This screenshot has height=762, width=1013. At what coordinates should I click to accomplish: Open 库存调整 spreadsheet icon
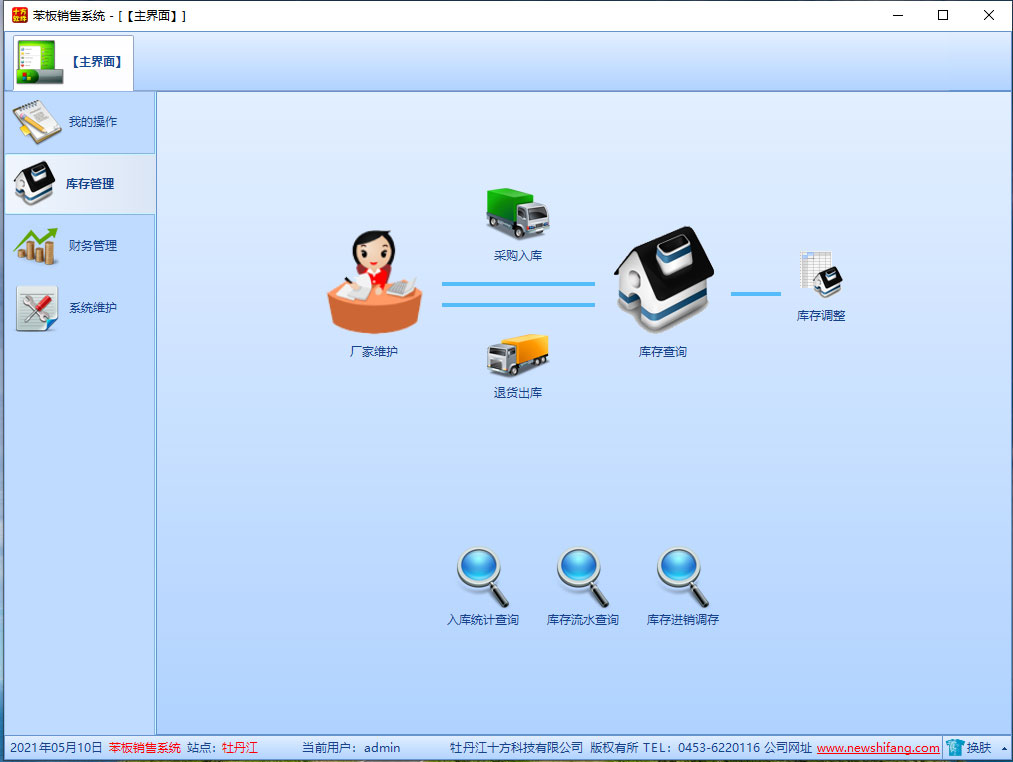click(x=820, y=274)
